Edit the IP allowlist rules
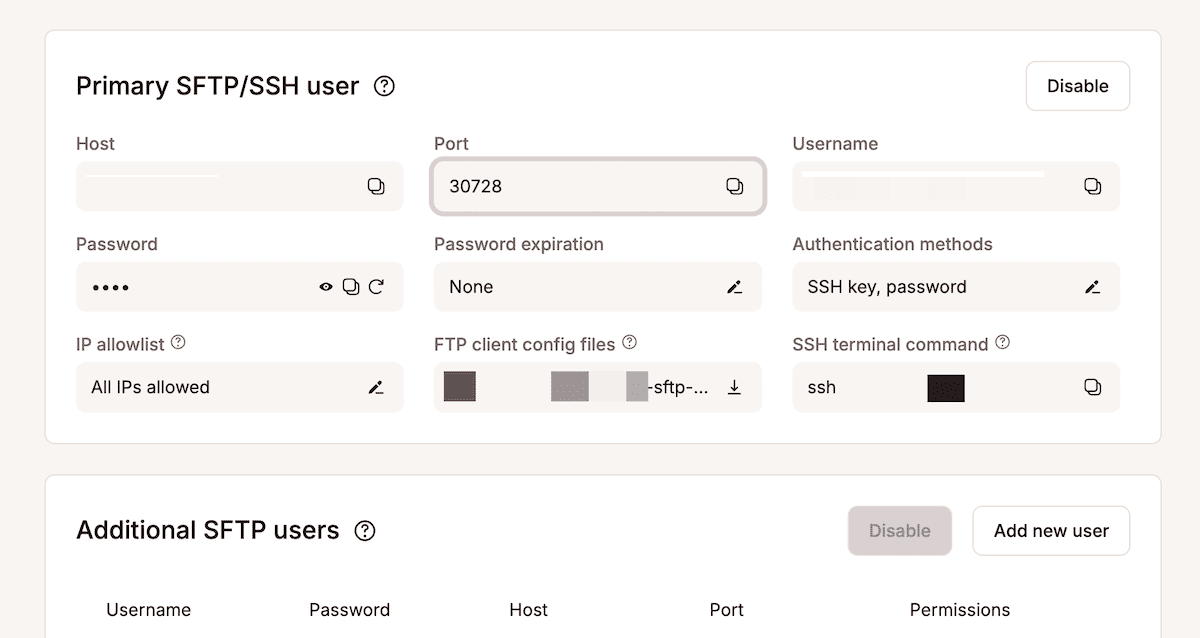The height and width of the screenshot is (638, 1200). (377, 387)
